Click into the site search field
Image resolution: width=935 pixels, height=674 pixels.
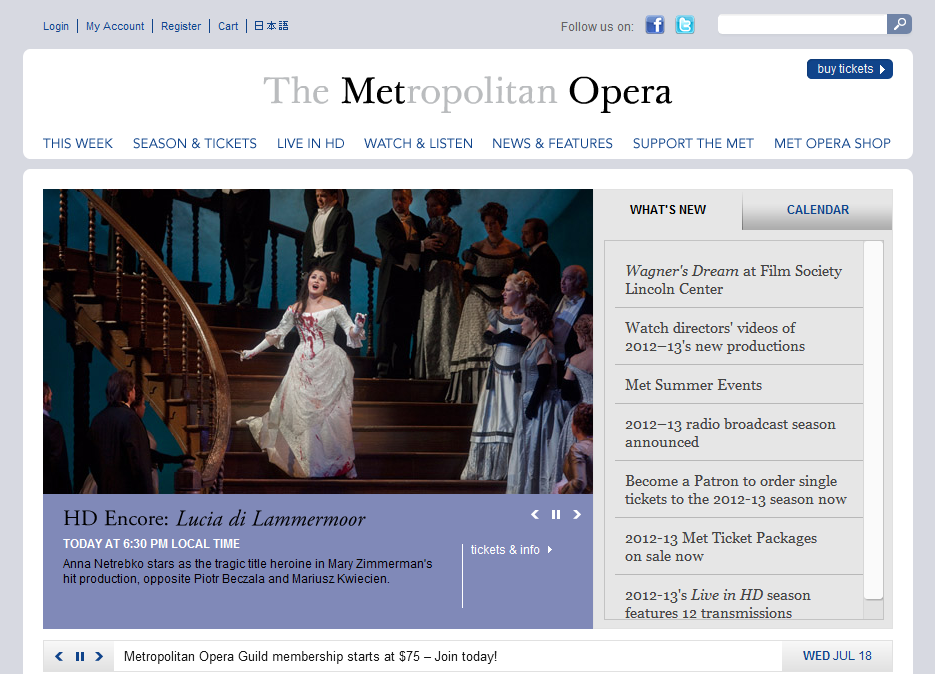(x=802, y=24)
